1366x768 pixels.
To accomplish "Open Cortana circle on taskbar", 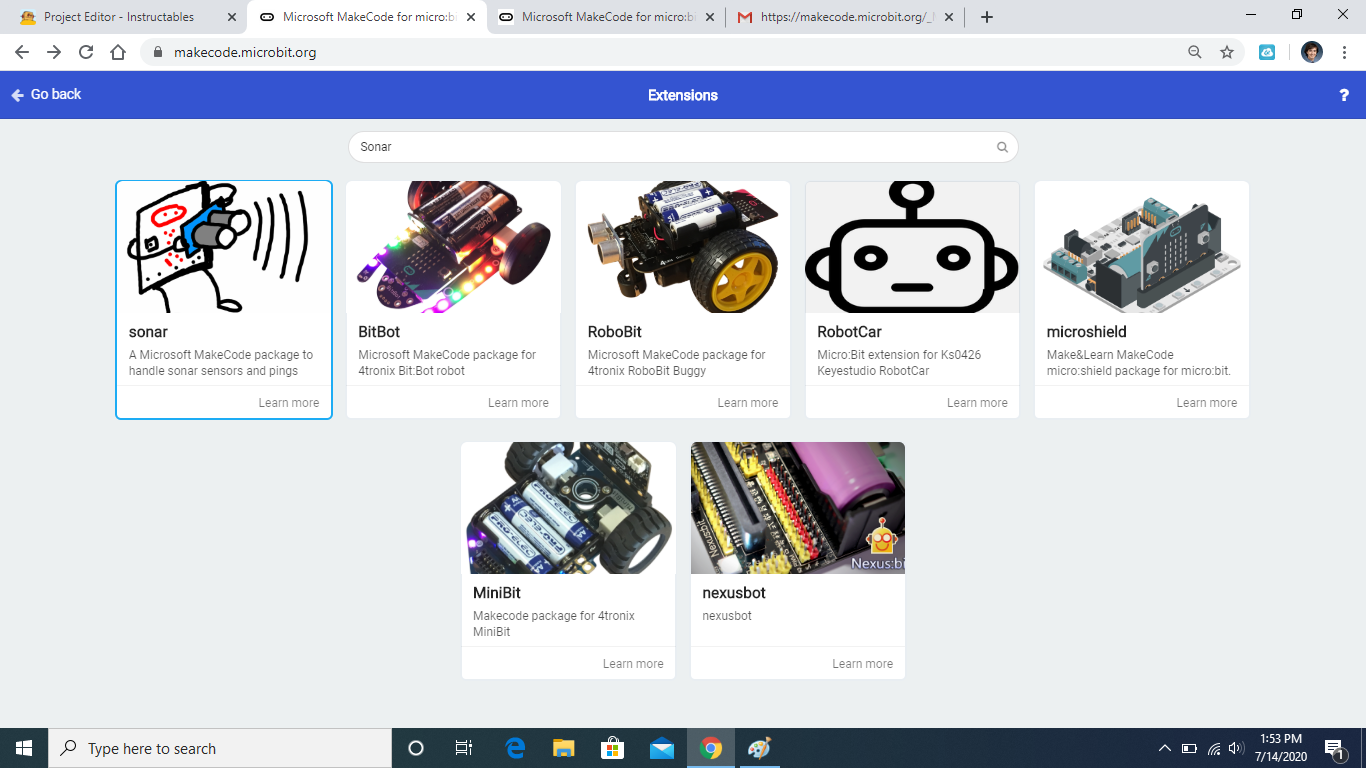I will tap(416, 748).
